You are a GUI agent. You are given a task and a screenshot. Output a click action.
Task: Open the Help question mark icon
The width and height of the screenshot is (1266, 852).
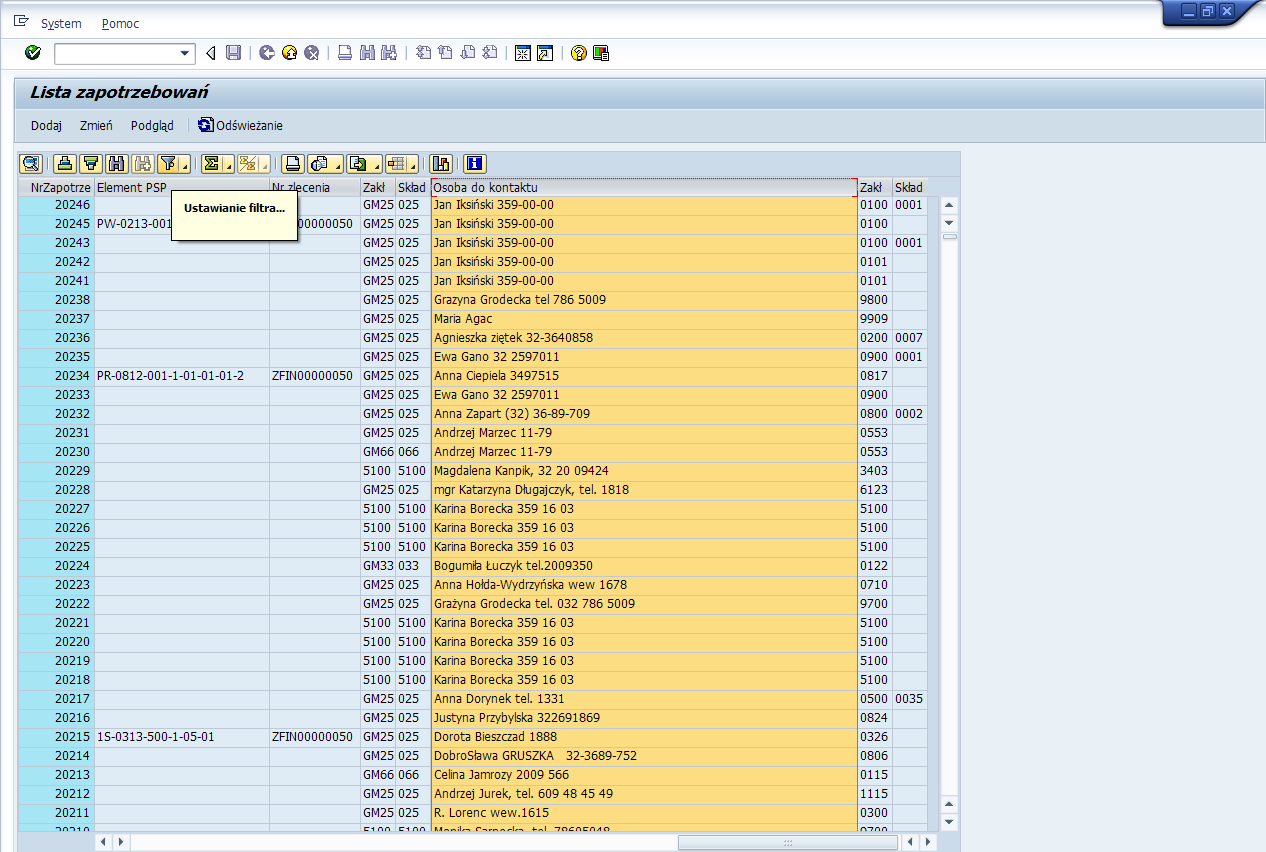[x=579, y=53]
